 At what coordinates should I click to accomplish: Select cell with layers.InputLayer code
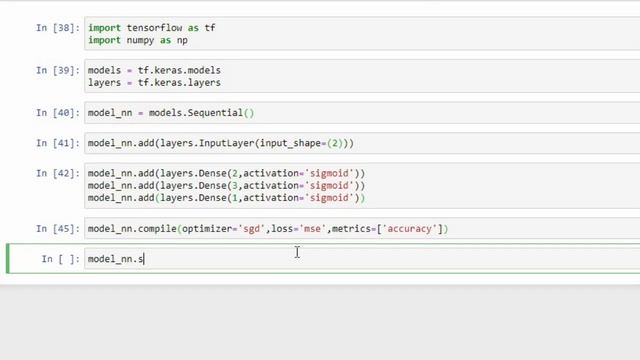pos(362,143)
